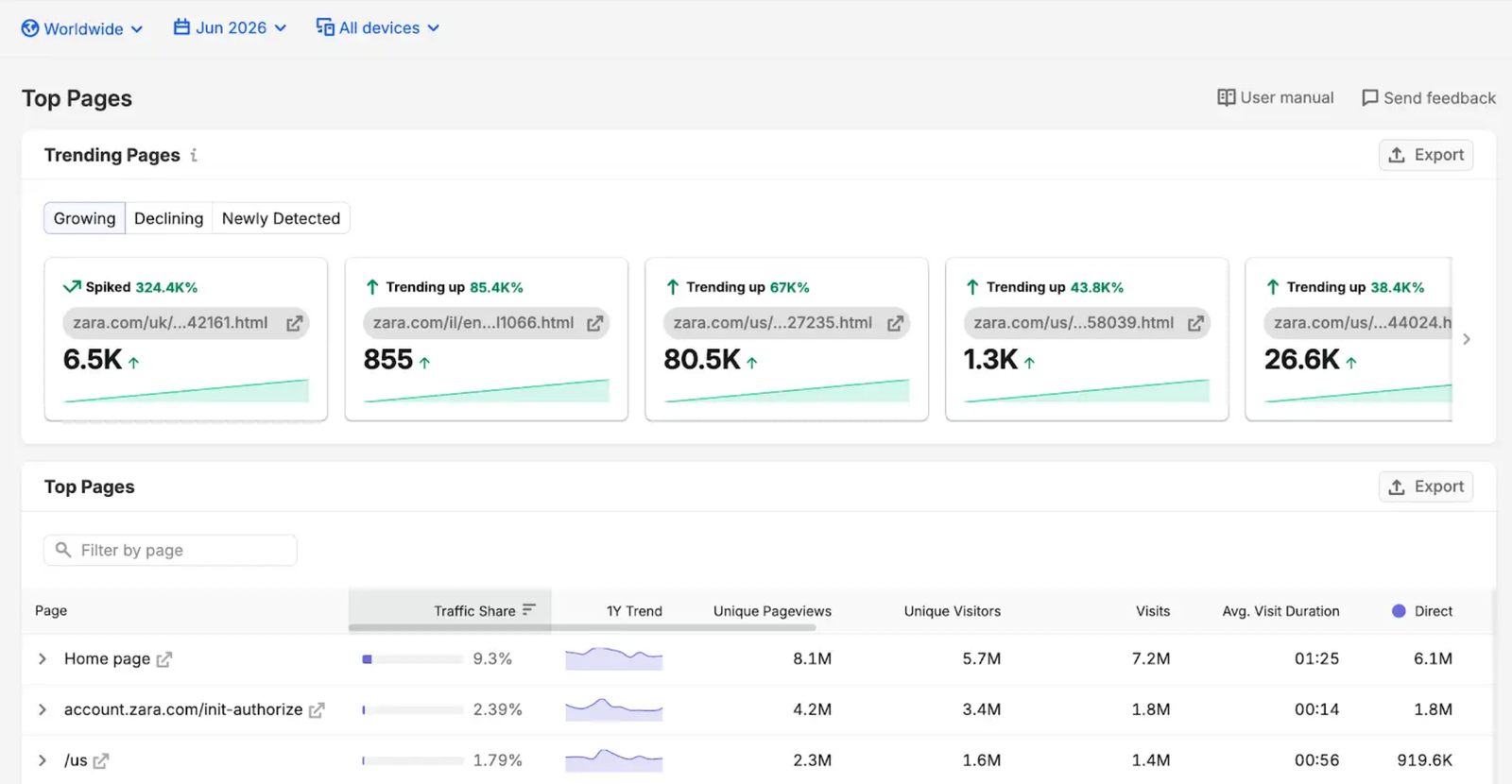Click Send feedback
1512x784 pixels.
pyautogui.click(x=1428, y=97)
